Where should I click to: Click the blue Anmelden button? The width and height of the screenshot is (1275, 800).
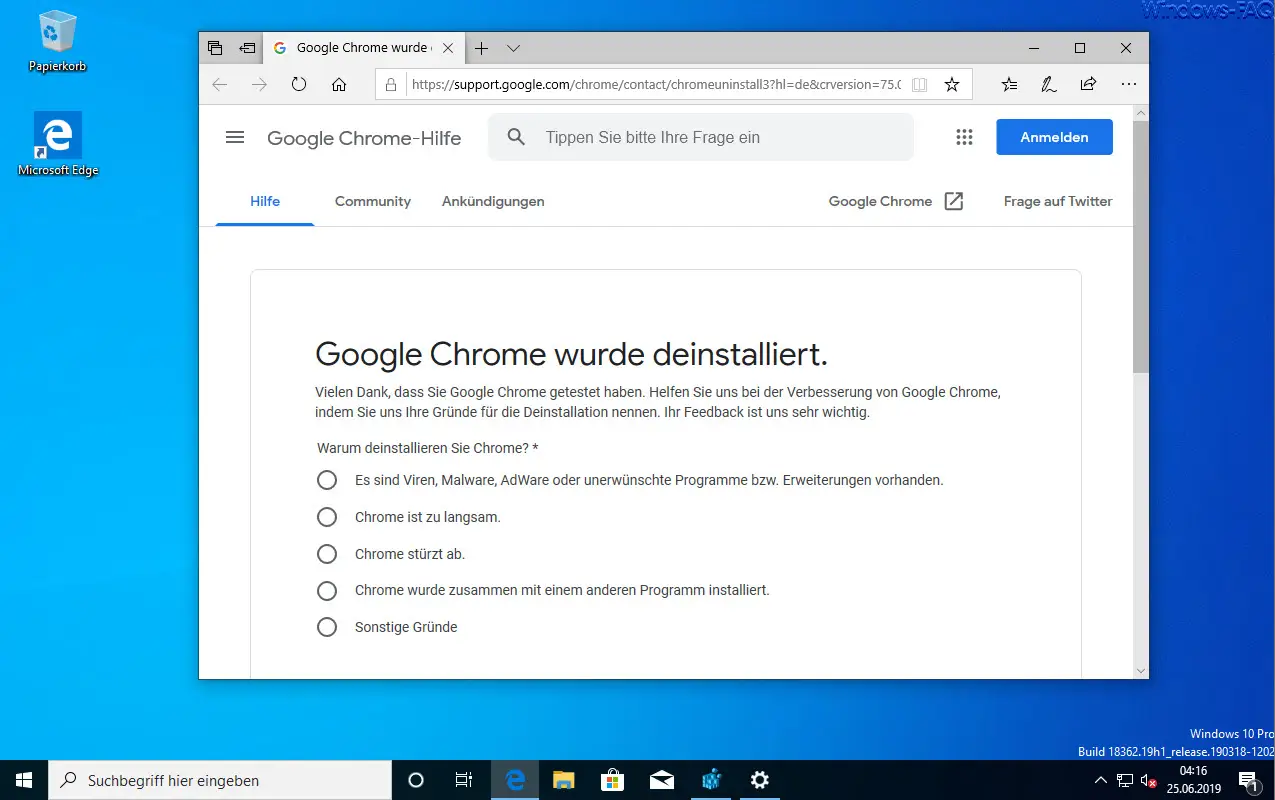click(1054, 137)
